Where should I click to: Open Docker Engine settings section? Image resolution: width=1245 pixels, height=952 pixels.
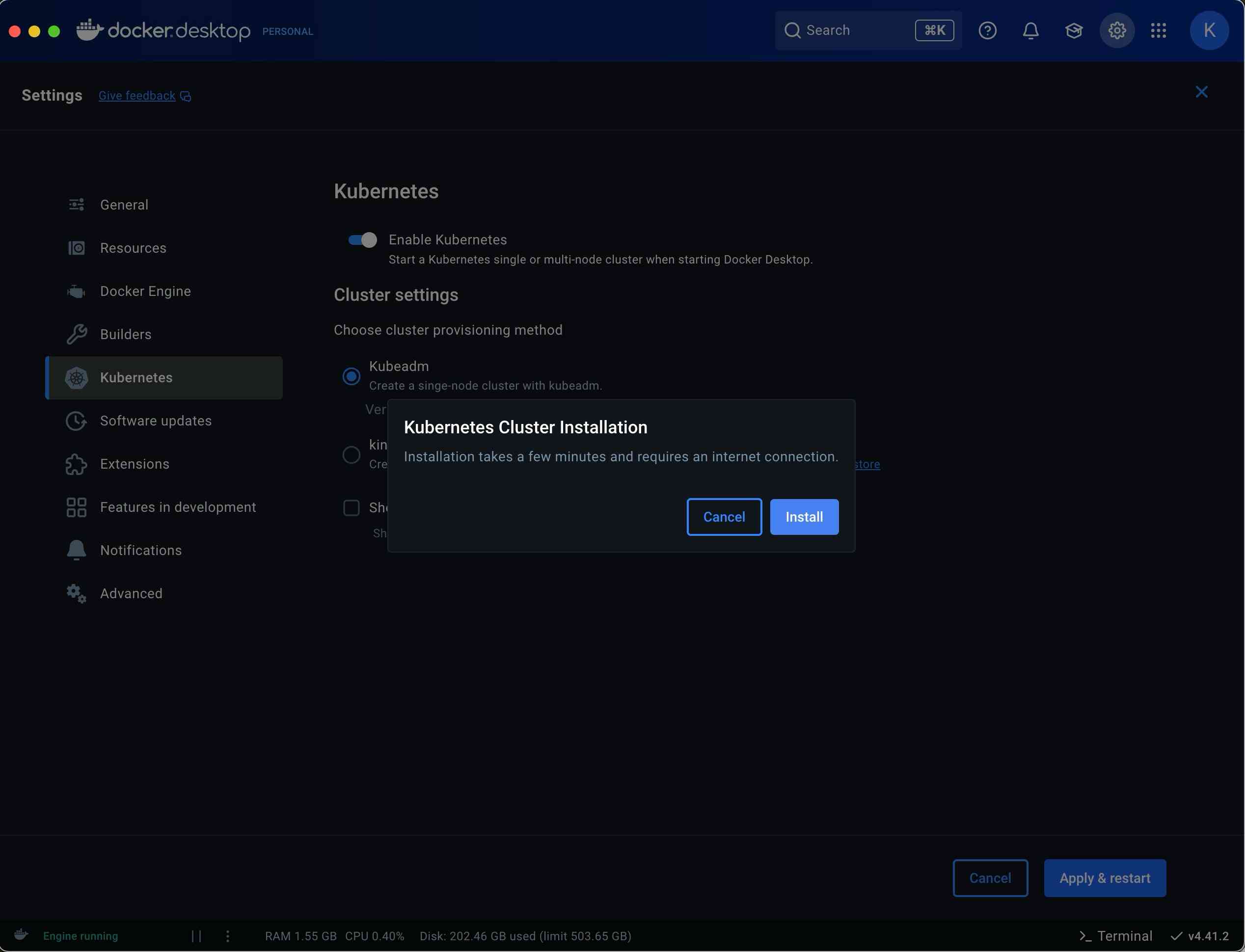pos(145,291)
